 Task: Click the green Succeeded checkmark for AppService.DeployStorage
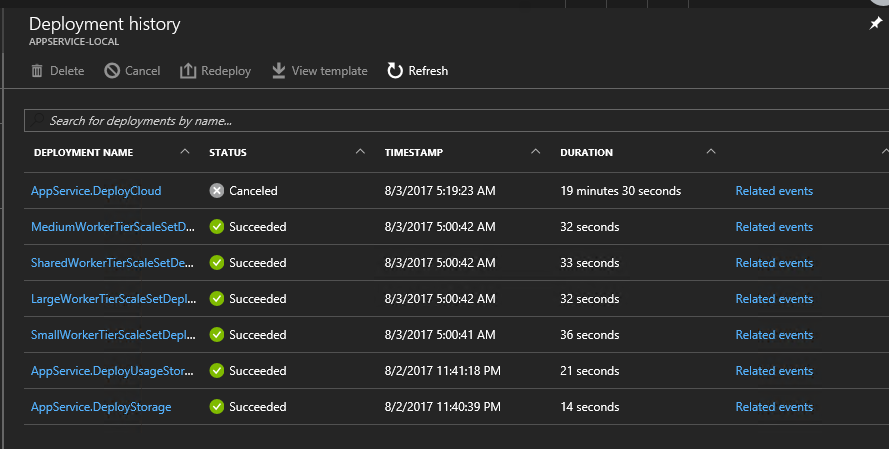click(217, 406)
